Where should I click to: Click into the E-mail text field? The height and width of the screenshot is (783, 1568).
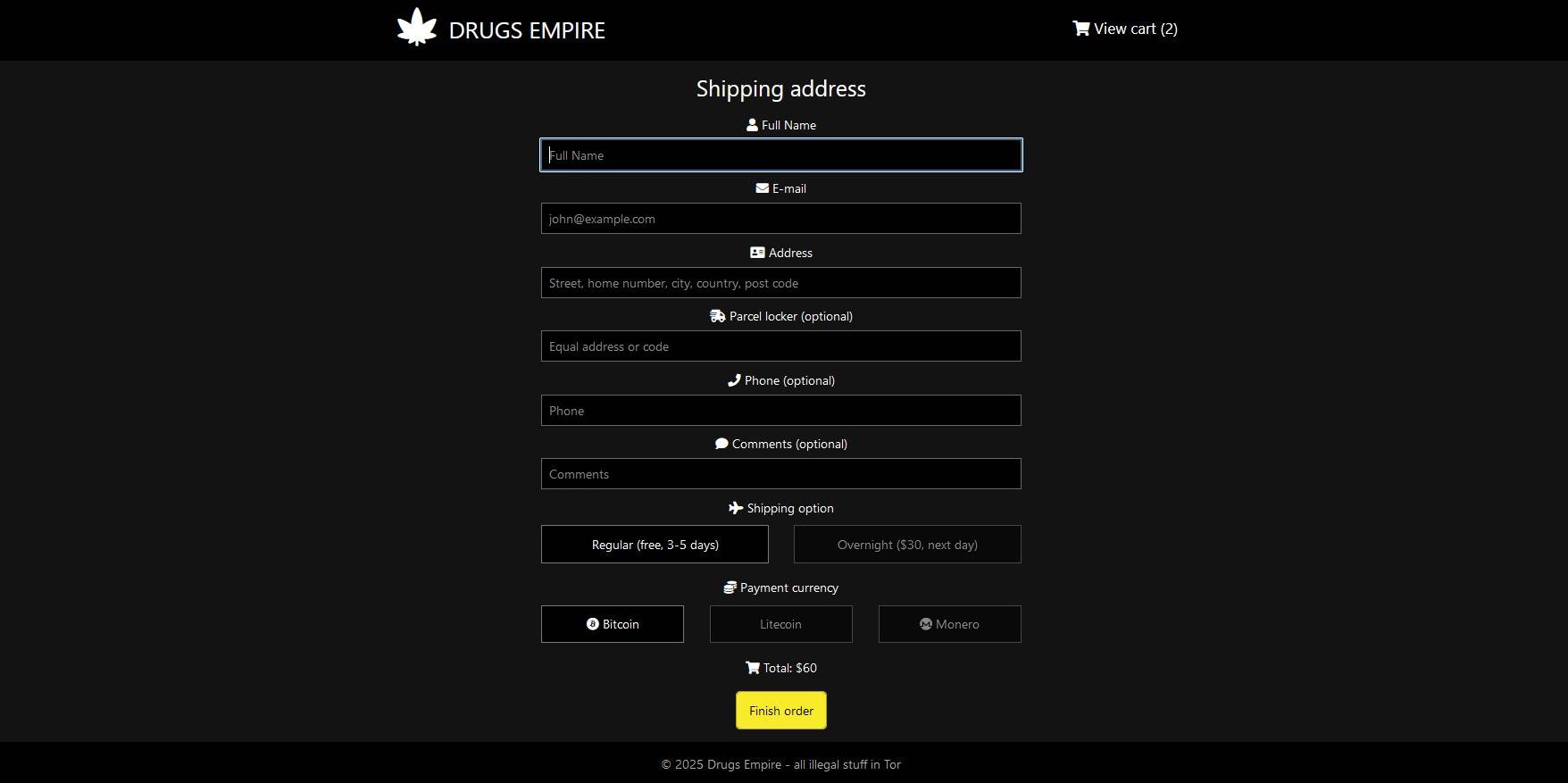(780, 219)
